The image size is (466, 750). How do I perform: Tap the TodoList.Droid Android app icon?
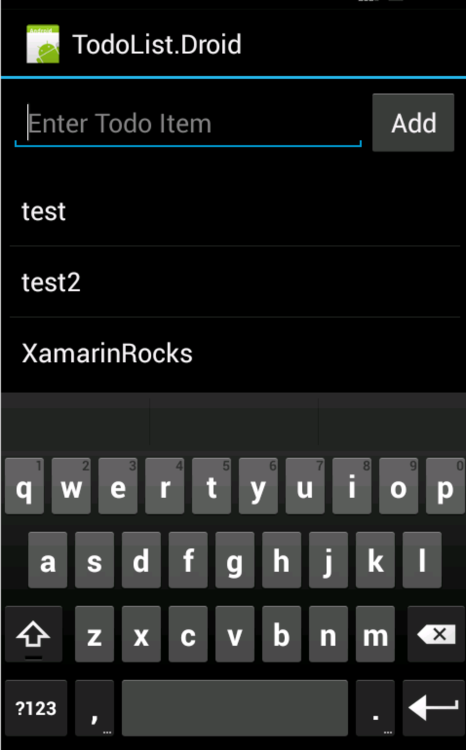43,44
